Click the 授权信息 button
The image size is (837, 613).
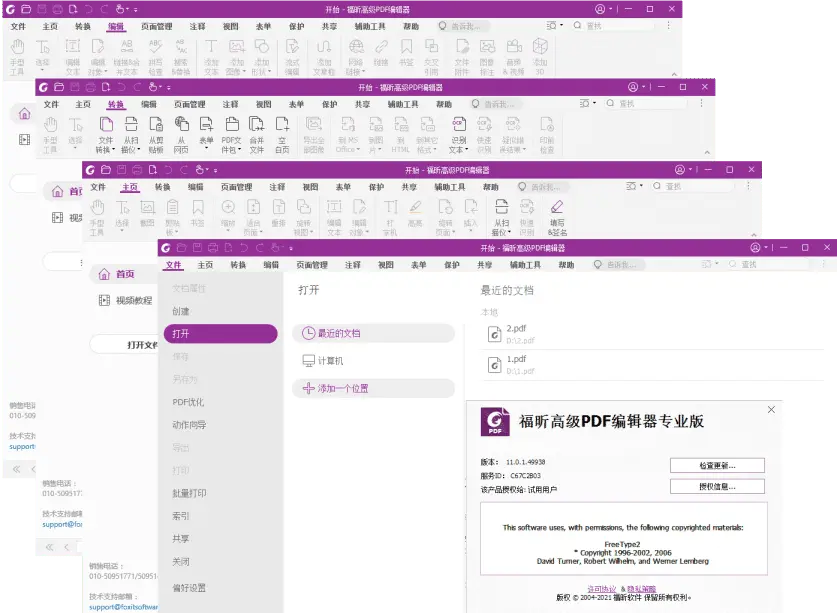[717, 486]
